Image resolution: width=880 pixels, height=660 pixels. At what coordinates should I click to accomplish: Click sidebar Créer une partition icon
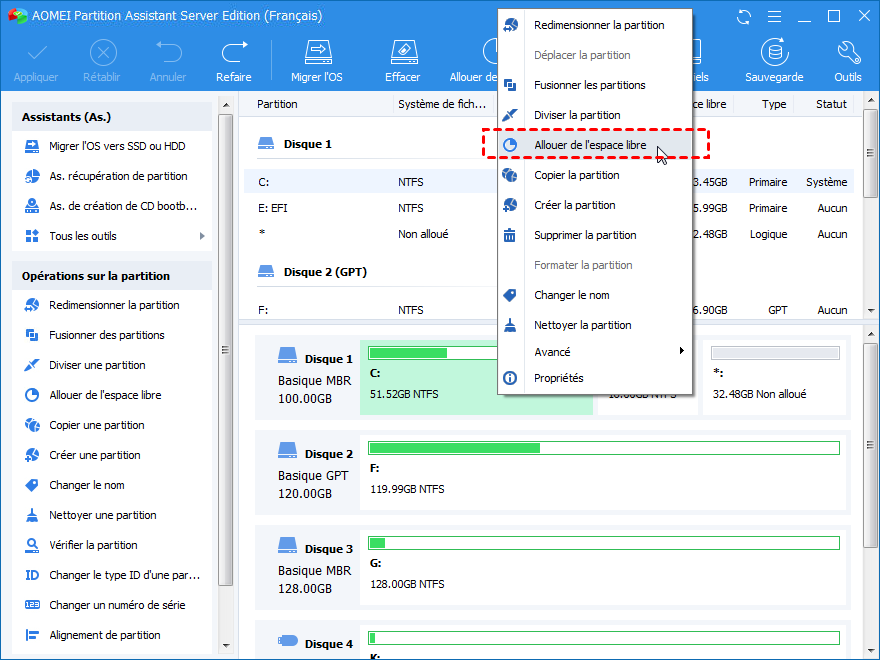pyautogui.click(x=32, y=455)
